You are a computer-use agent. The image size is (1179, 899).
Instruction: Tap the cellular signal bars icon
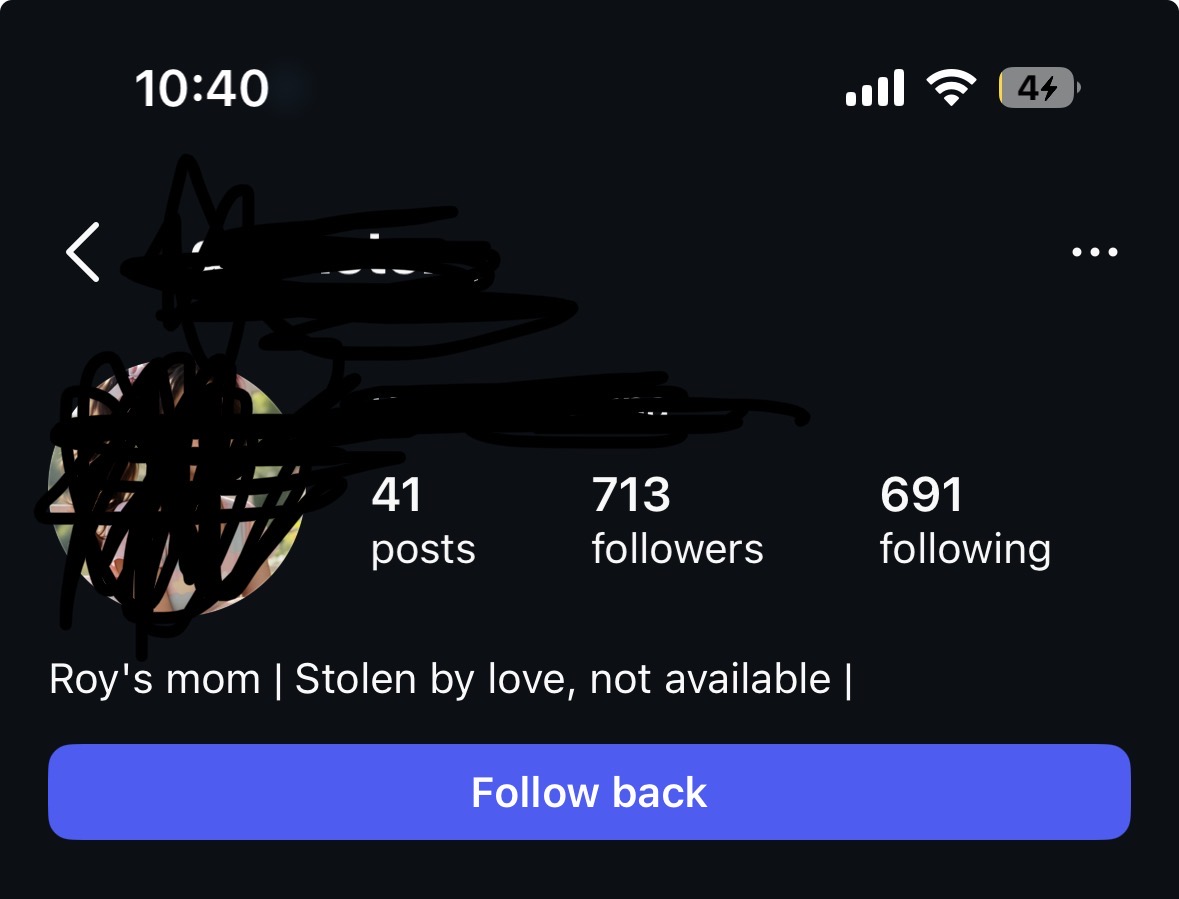pos(874,88)
